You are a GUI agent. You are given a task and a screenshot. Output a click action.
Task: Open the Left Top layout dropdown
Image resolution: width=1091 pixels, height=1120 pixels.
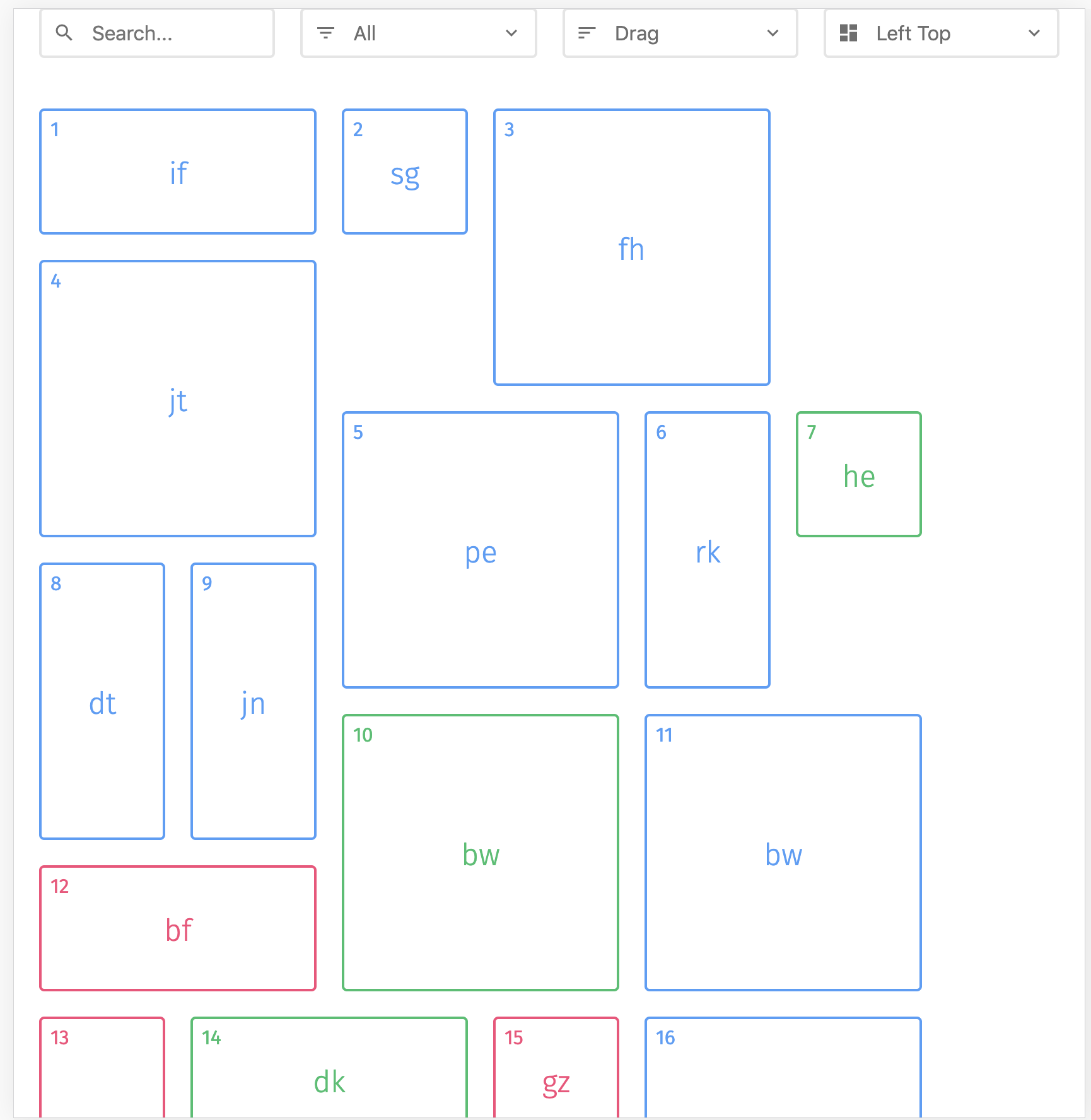pyautogui.click(x=942, y=33)
